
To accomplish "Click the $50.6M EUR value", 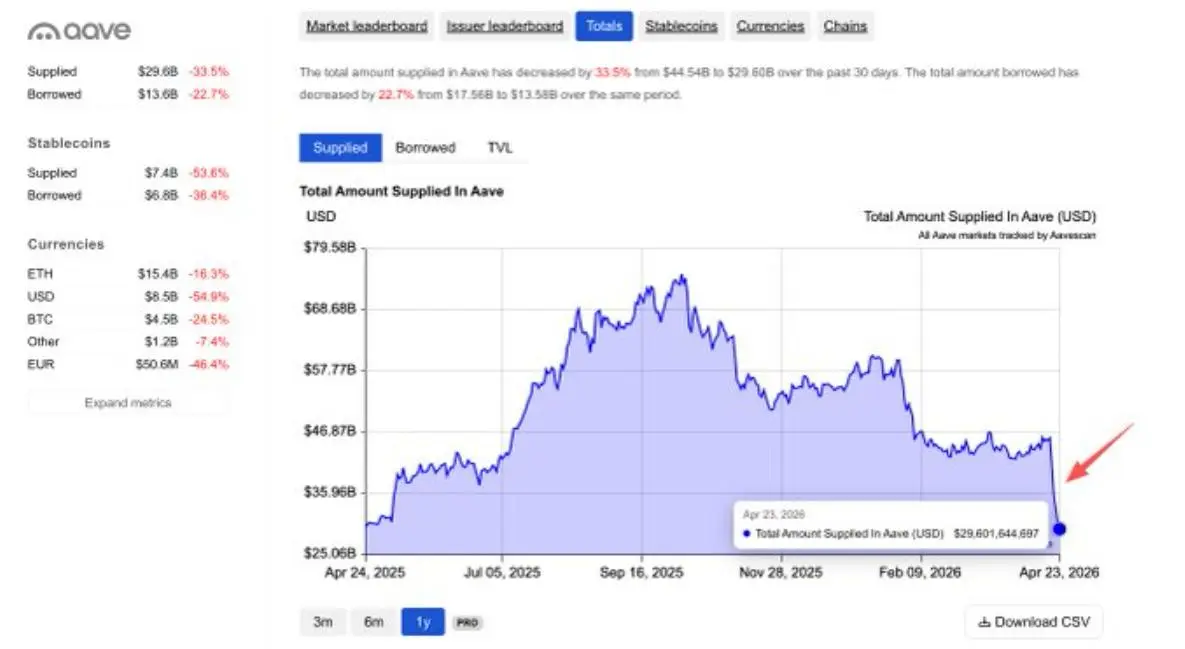I will click(156, 364).
